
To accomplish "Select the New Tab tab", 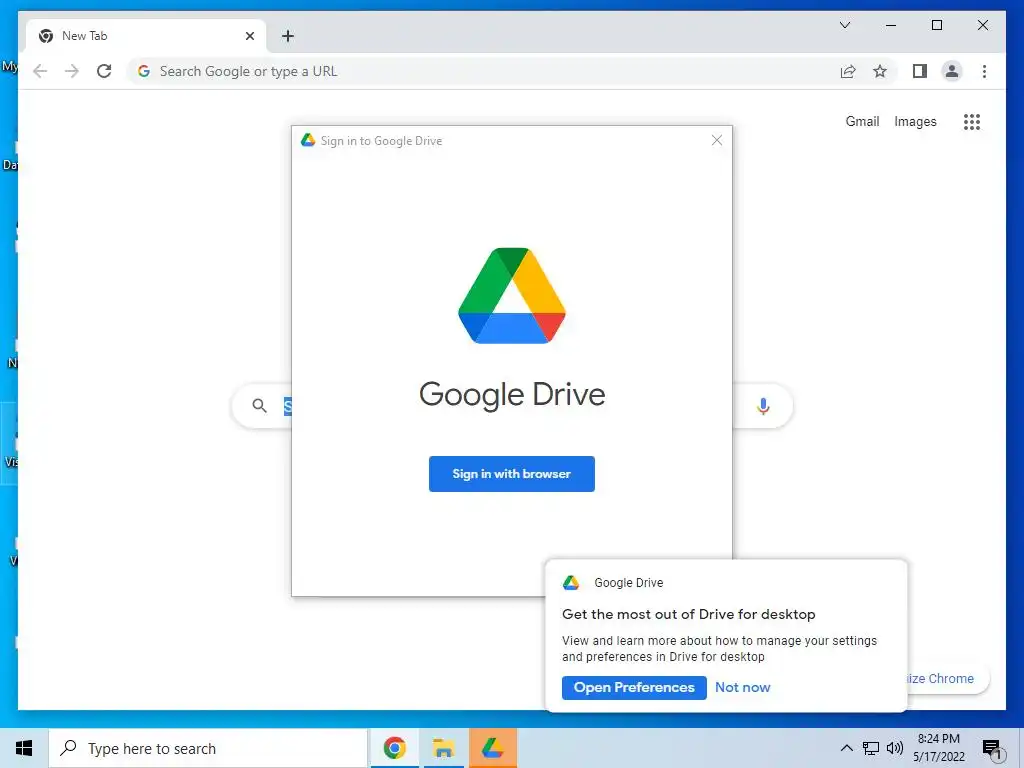I will click(x=145, y=36).
